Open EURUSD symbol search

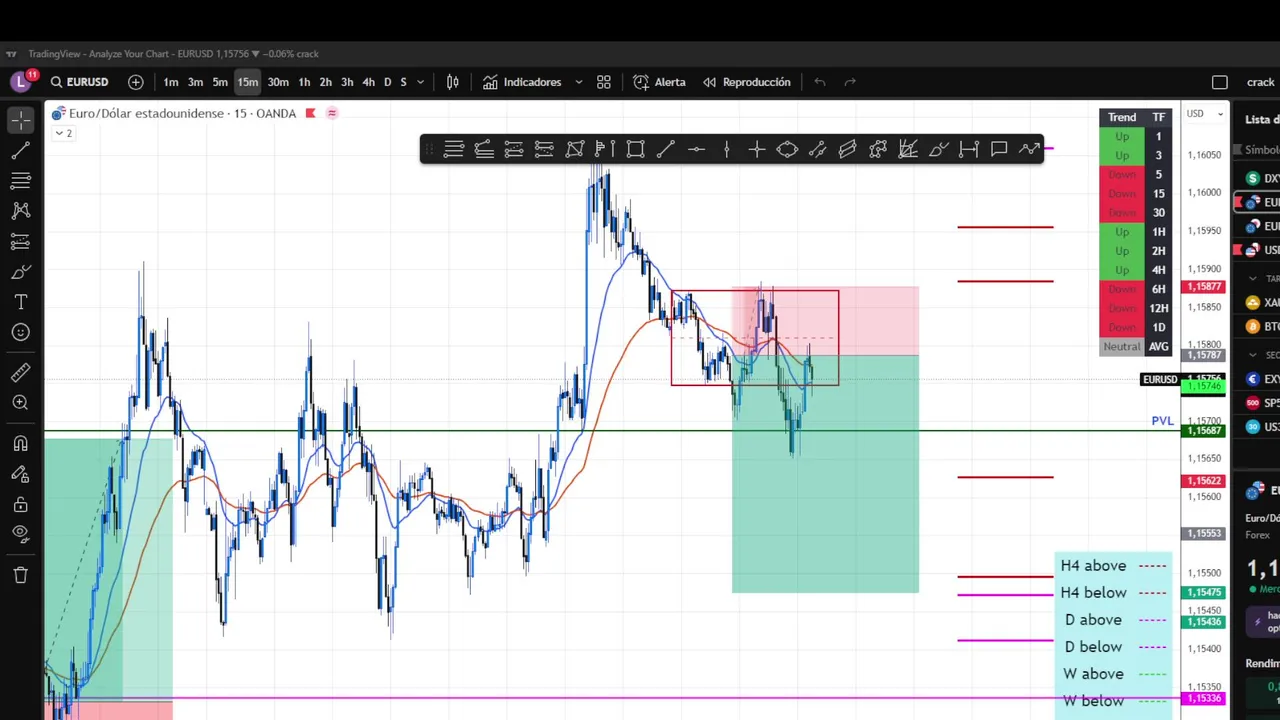pos(80,82)
